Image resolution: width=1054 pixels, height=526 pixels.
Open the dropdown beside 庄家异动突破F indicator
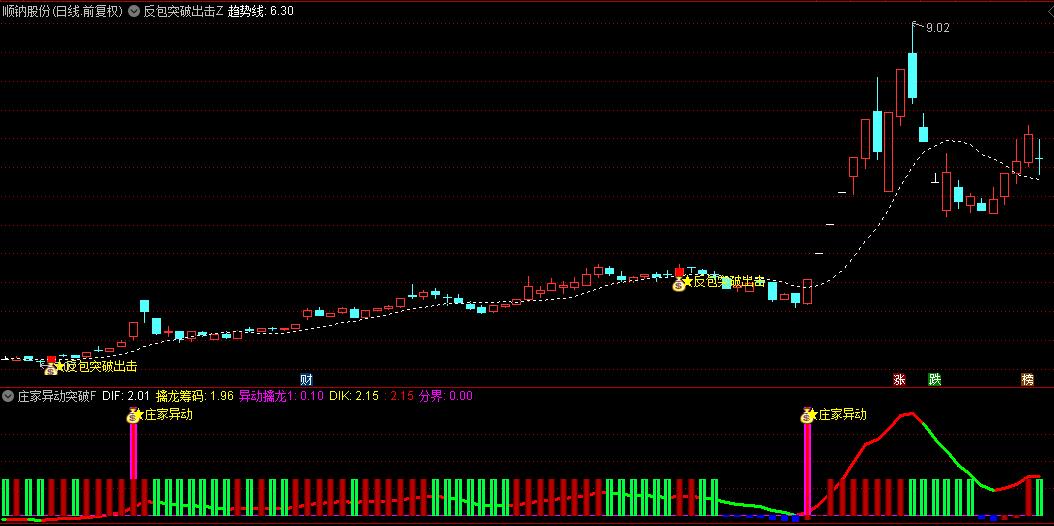pyautogui.click(x=8, y=396)
